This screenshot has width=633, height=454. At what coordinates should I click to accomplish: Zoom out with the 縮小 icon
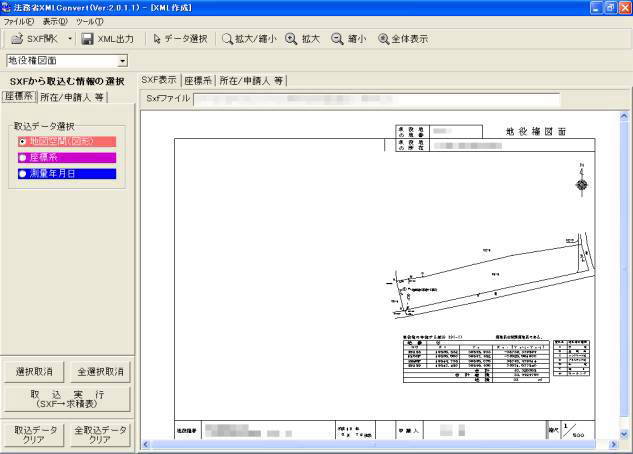click(338, 39)
